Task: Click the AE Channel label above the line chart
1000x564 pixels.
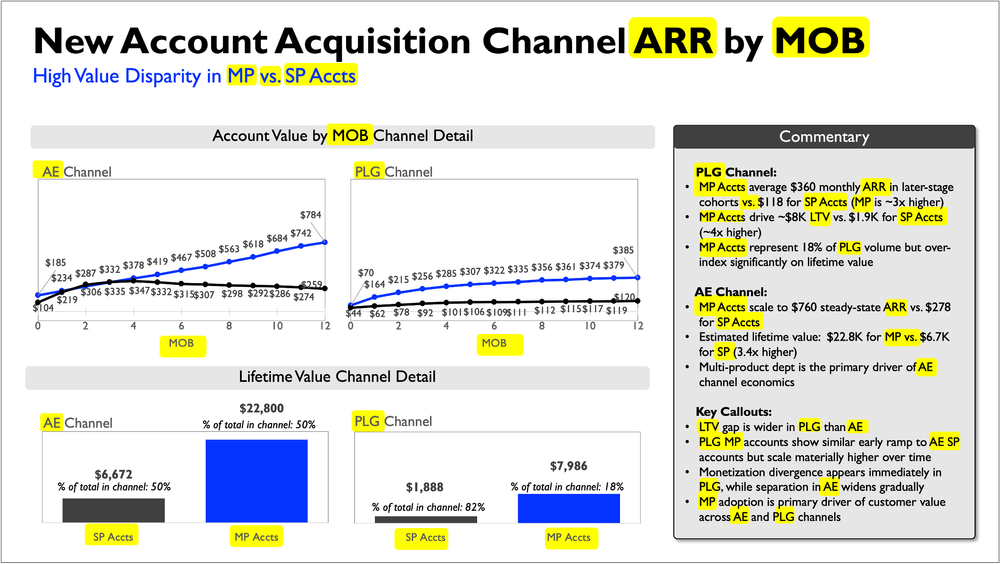Action: tap(76, 172)
